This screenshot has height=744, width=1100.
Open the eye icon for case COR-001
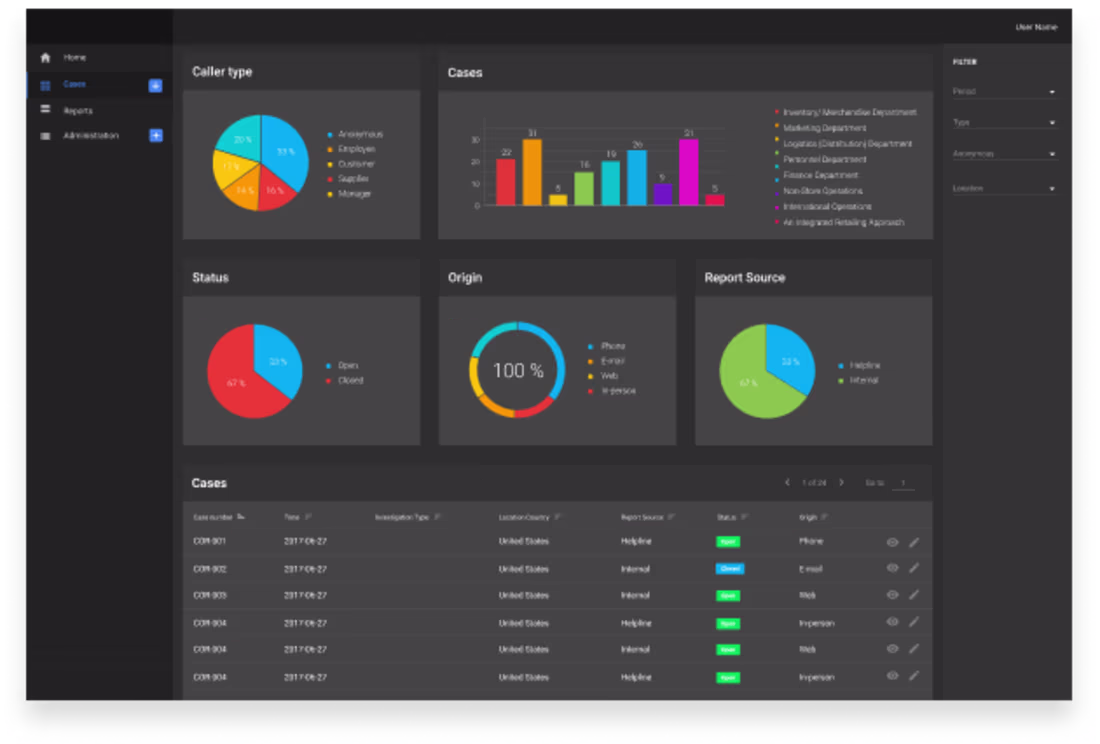click(x=893, y=541)
